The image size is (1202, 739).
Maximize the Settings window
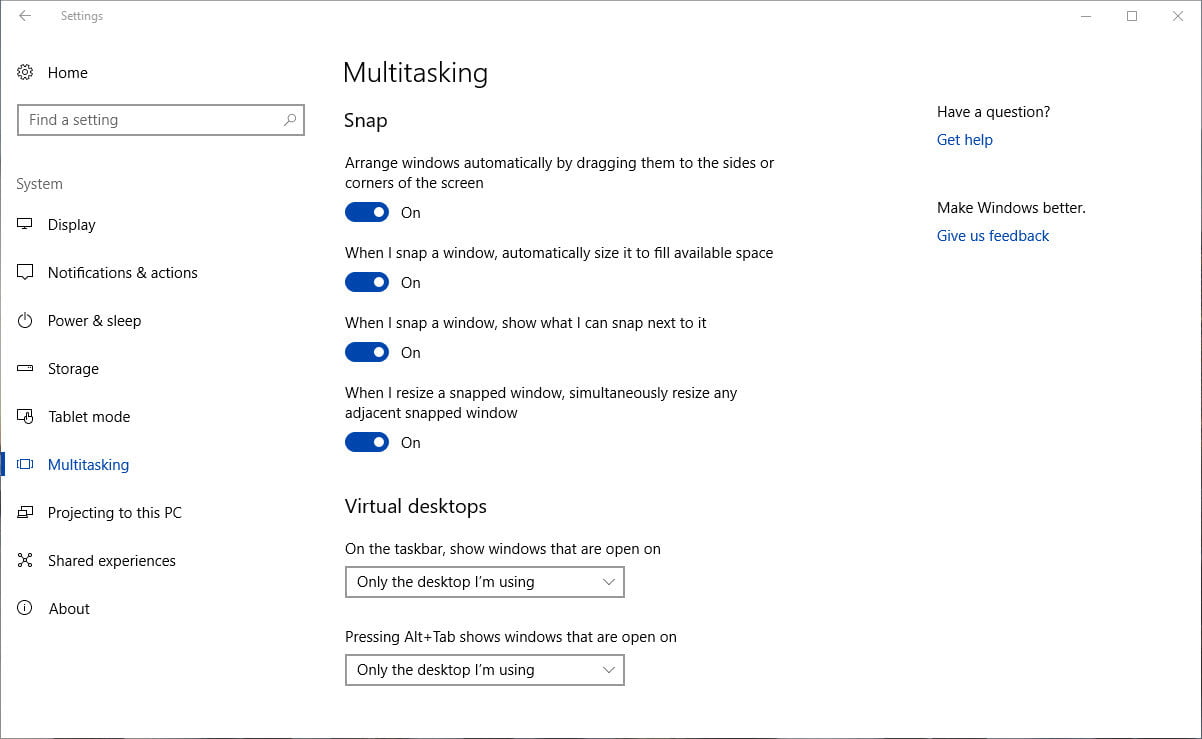(1132, 16)
